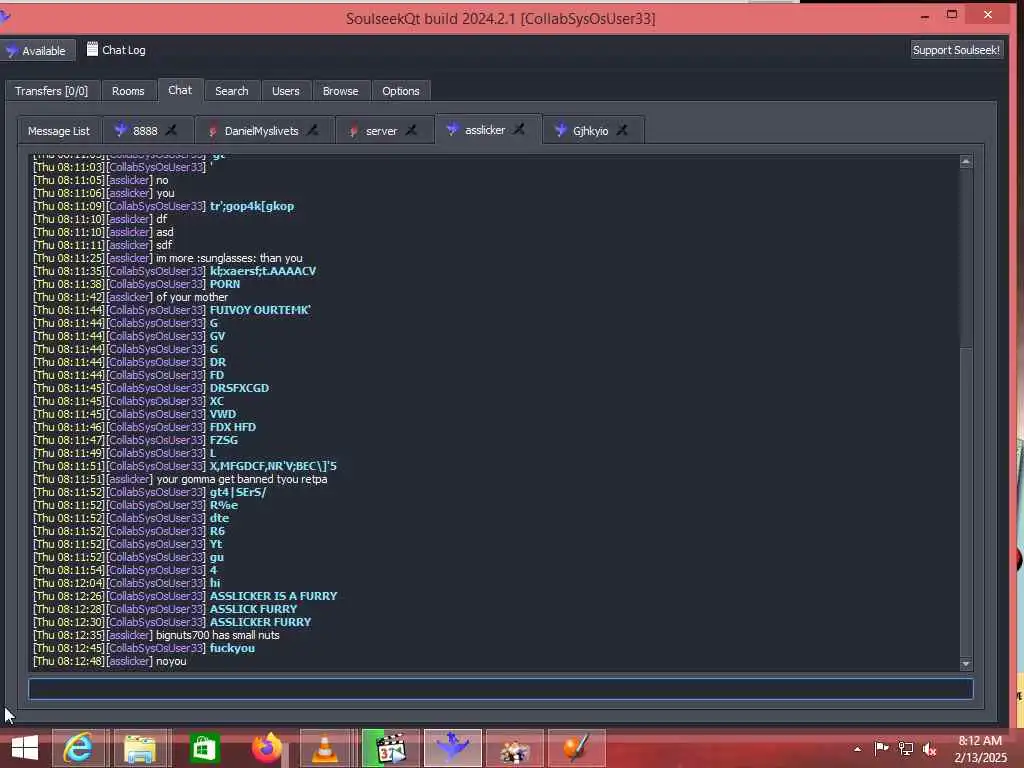Click message 'your gomma get banned tyou retpa'
The height and width of the screenshot is (768, 1024).
coord(242,479)
